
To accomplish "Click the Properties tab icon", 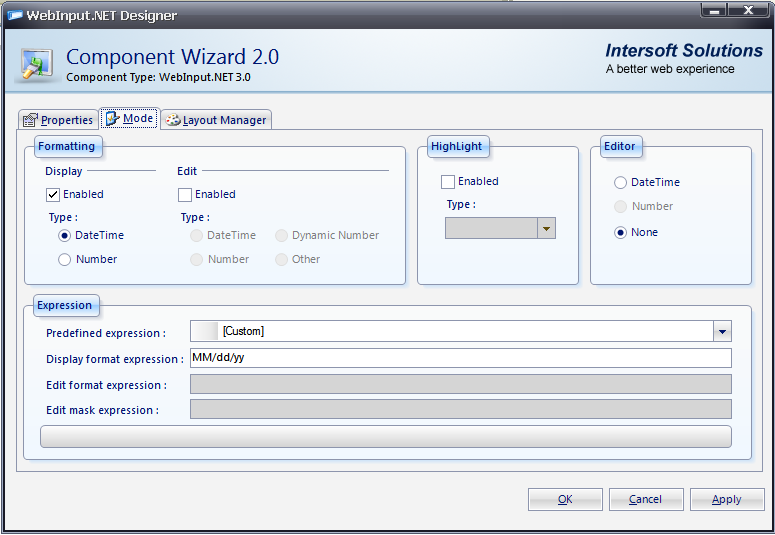I will [x=30, y=120].
